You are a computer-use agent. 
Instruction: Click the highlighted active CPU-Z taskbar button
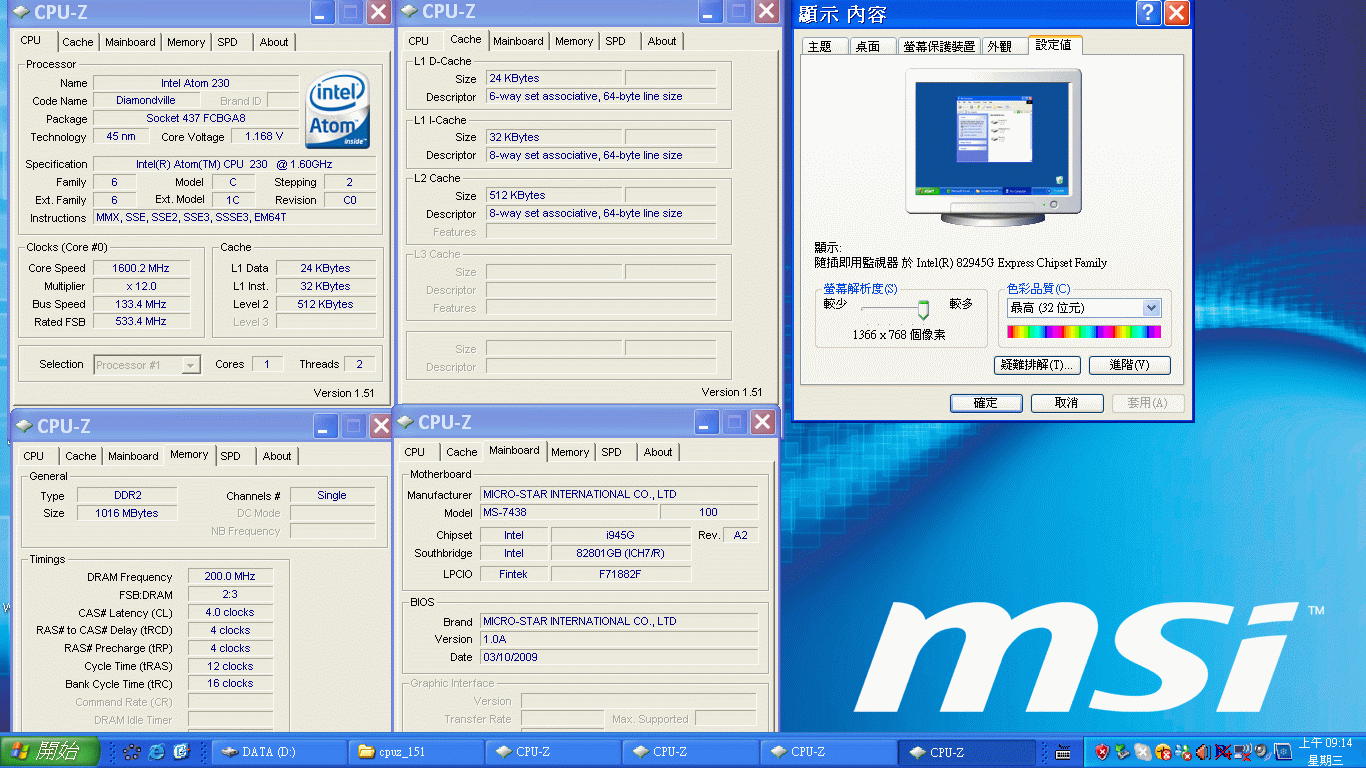(x=965, y=752)
